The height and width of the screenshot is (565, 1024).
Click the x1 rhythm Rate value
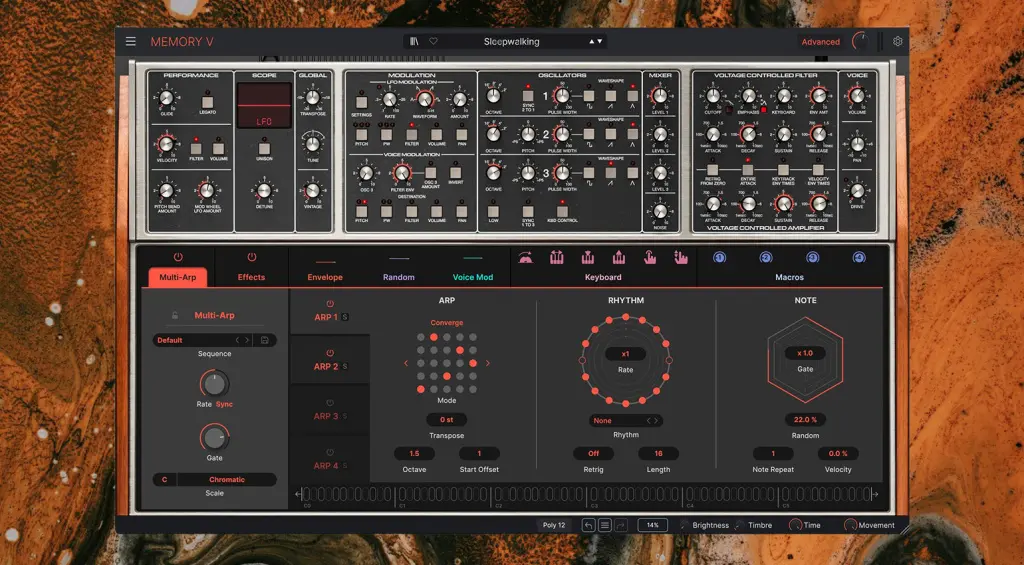click(x=625, y=354)
